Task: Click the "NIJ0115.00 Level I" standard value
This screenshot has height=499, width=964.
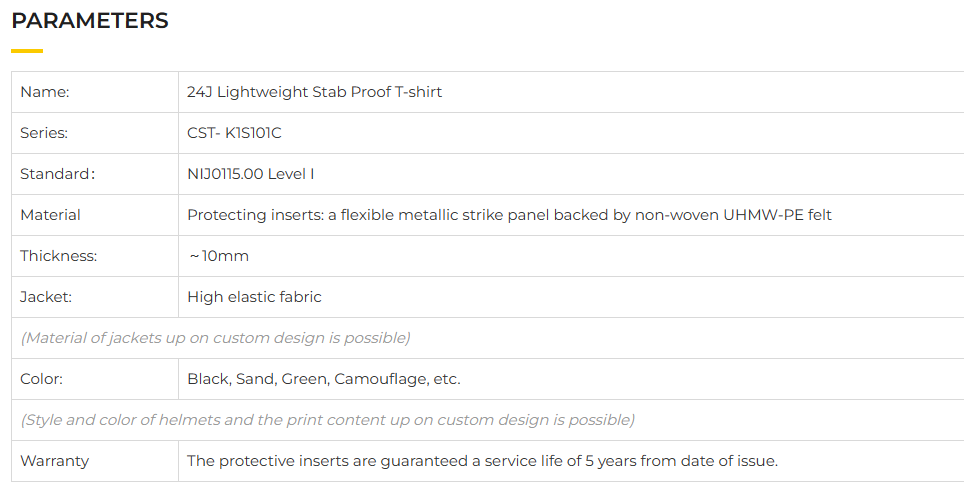Action: tap(250, 174)
